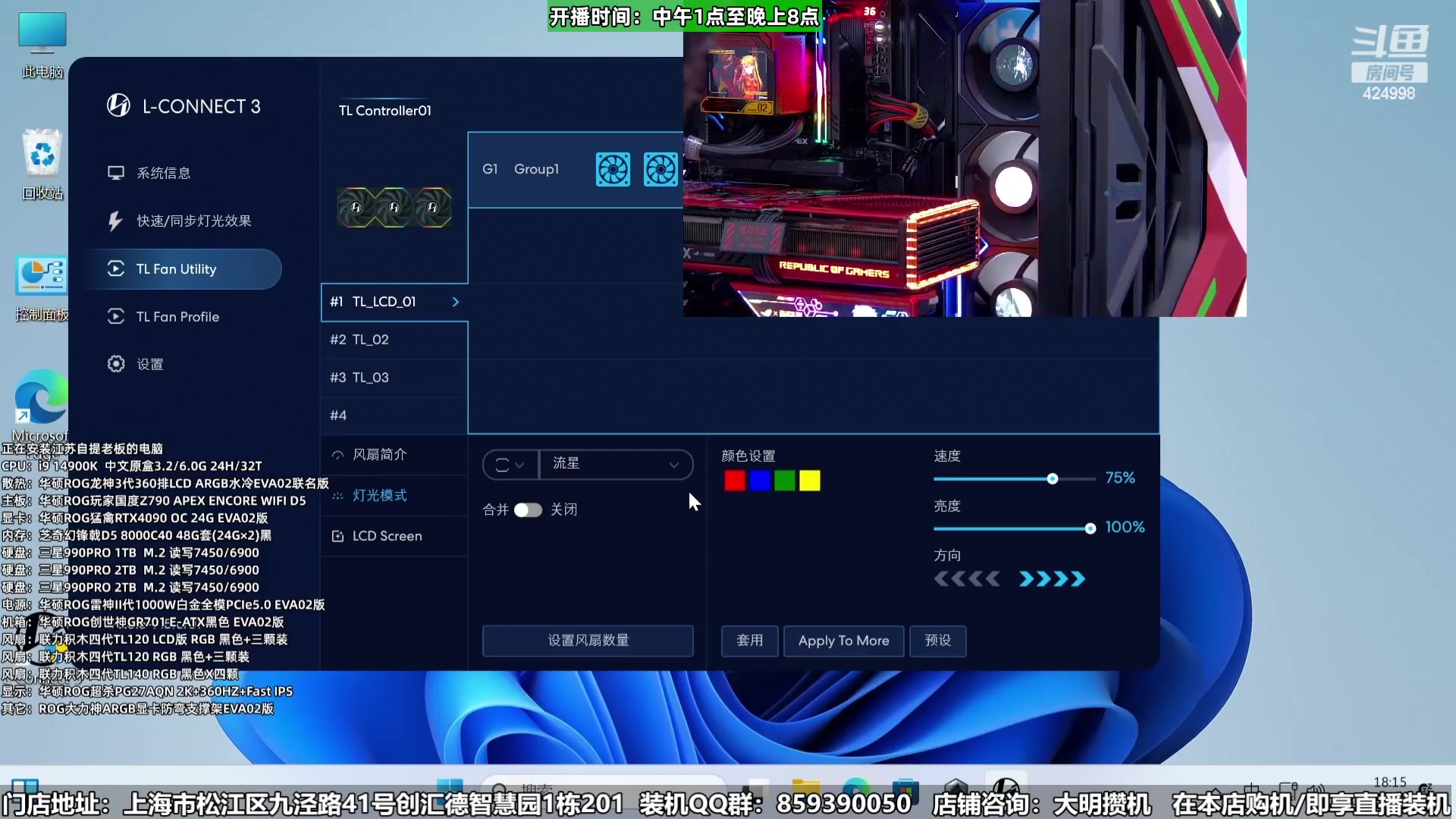Click the second fan icon in Group1
This screenshot has width=1456, height=819.
click(x=660, y=169)
